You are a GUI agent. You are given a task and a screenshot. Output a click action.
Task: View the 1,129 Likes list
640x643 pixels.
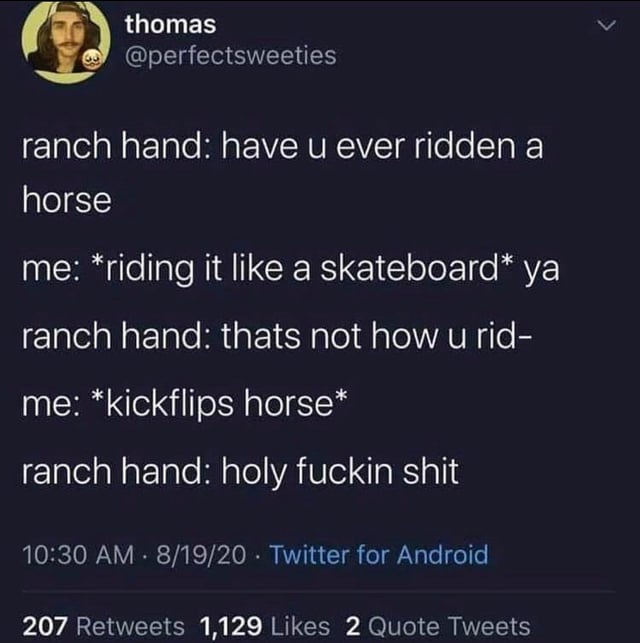(265, 627)
